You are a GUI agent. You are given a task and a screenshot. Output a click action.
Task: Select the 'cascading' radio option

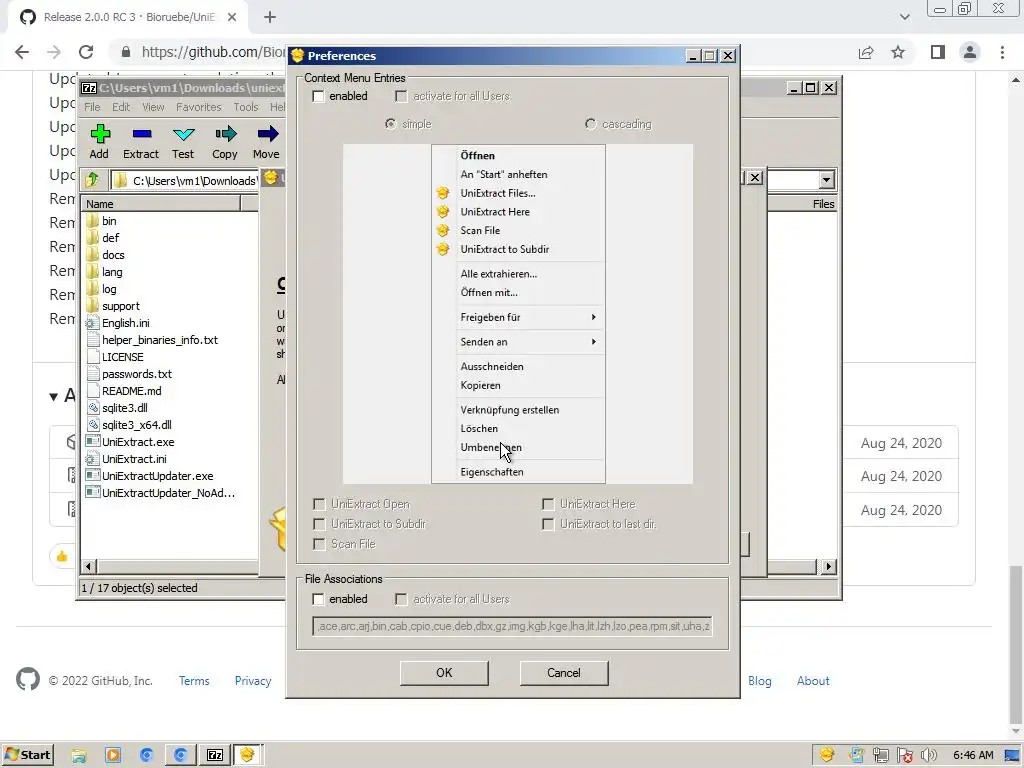(590, 124)
